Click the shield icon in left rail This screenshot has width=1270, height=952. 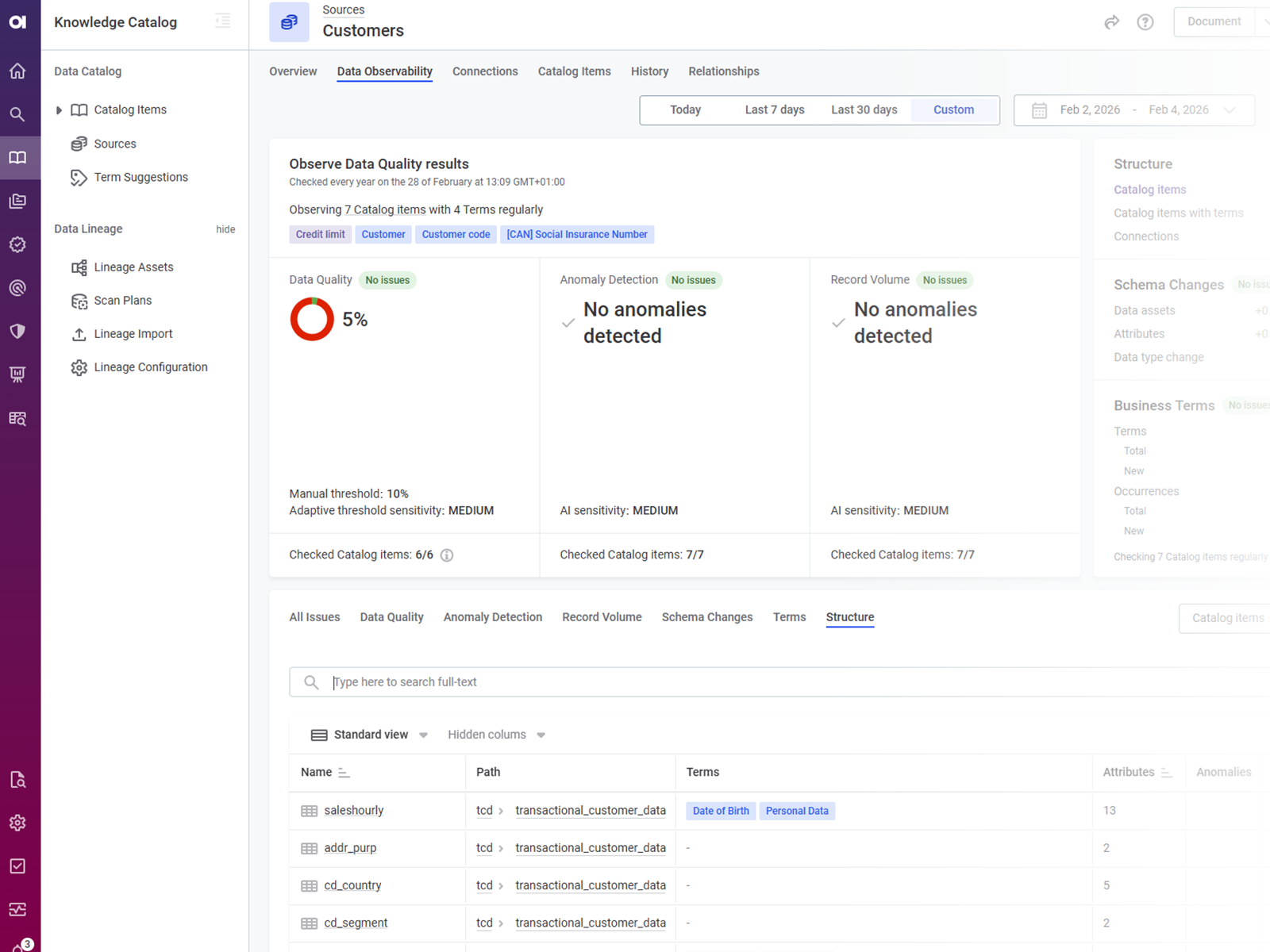point(17,331)
